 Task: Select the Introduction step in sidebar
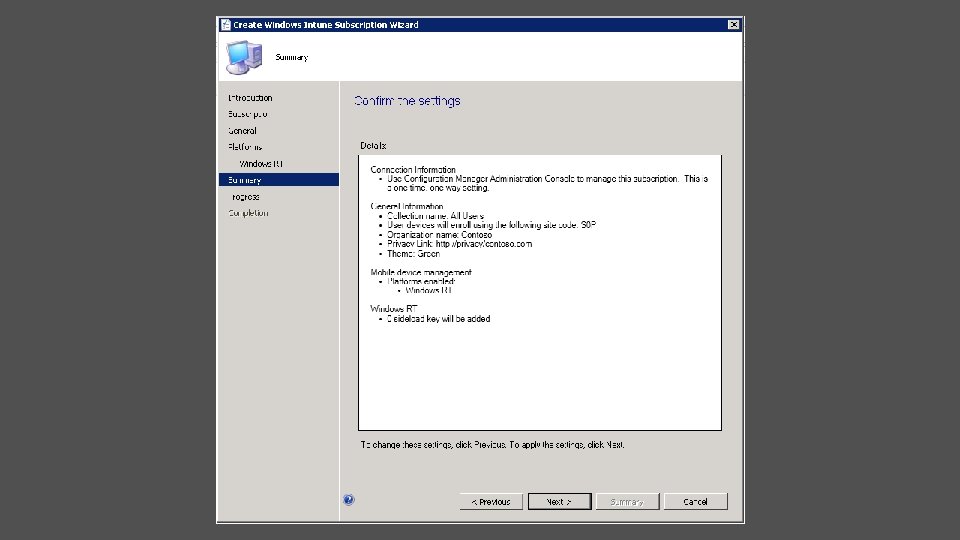tap(250, 98)
